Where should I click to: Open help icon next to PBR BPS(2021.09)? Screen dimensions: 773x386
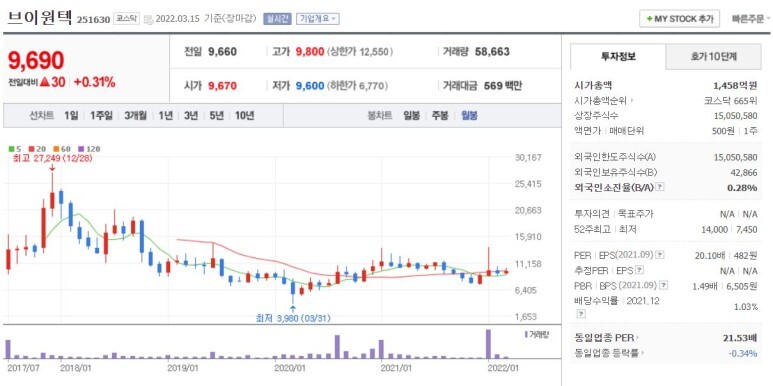pos(664,285)
